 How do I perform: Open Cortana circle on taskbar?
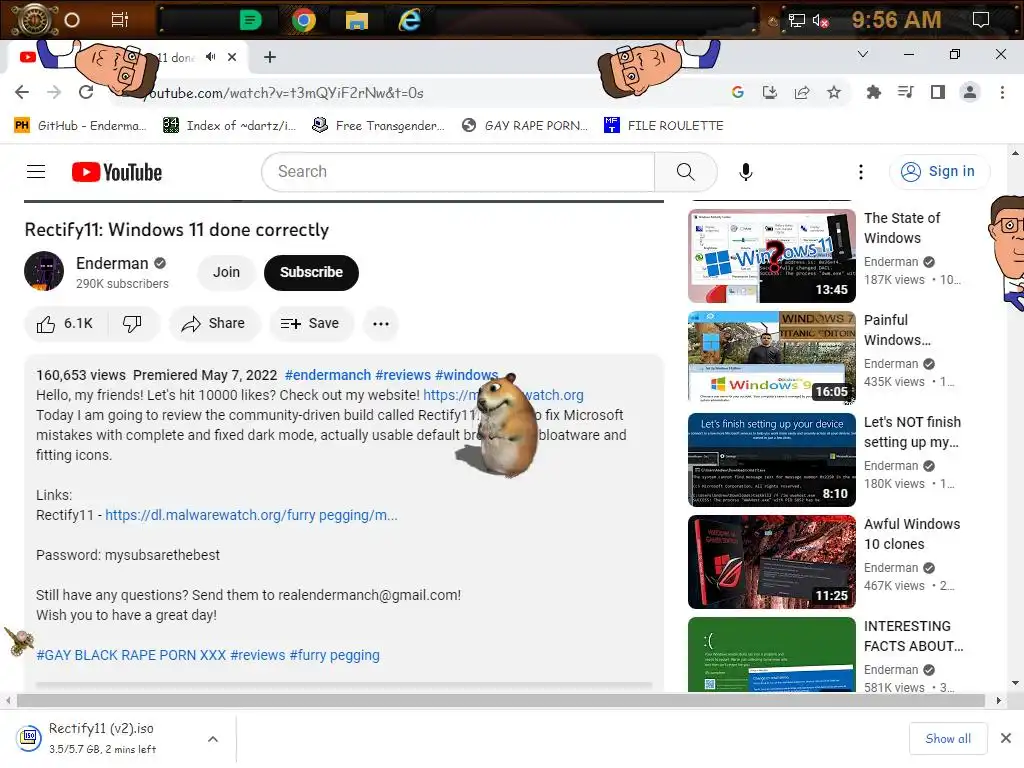[x=72, y=20]
